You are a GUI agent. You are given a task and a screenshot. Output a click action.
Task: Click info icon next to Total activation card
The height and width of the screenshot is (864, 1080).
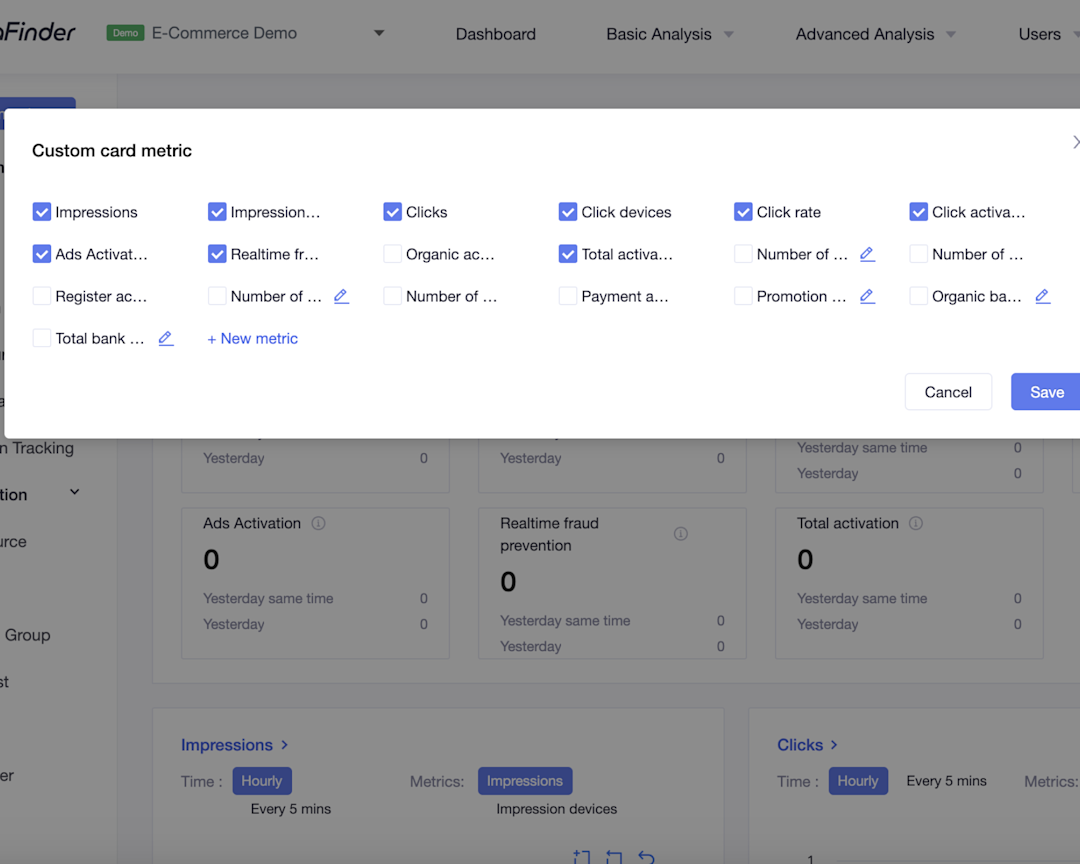point(916,524)
